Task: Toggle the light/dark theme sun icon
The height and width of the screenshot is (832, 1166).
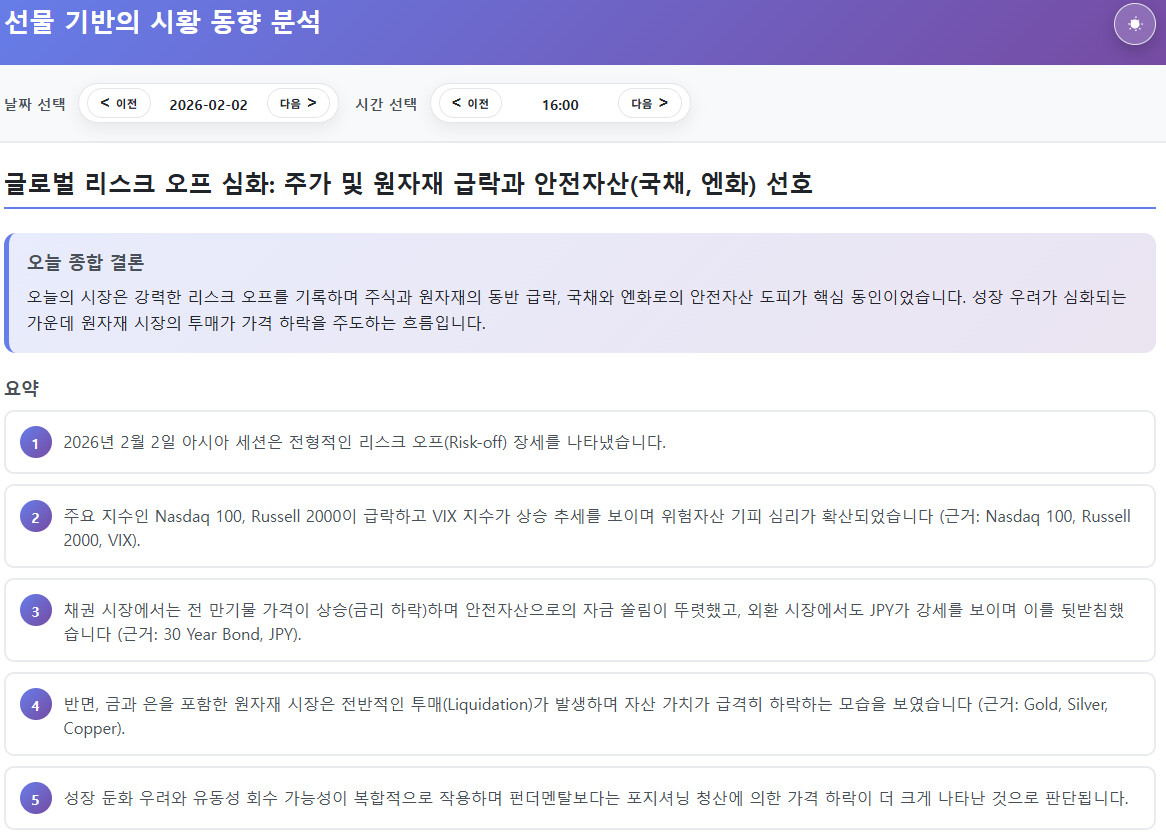Action: click(x=1134, y=25)
